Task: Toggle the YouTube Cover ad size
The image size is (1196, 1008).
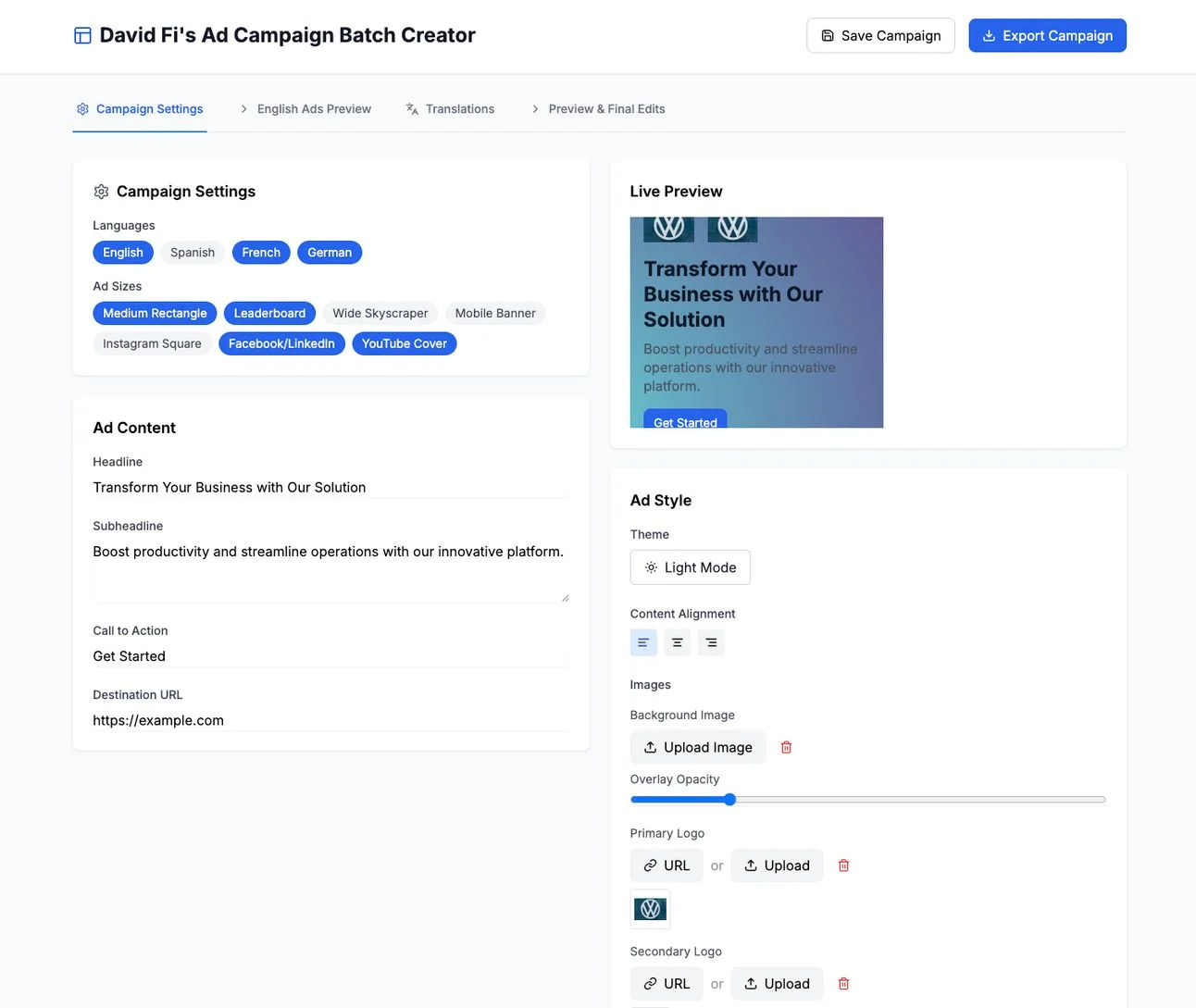Action: tap(405, 344)
